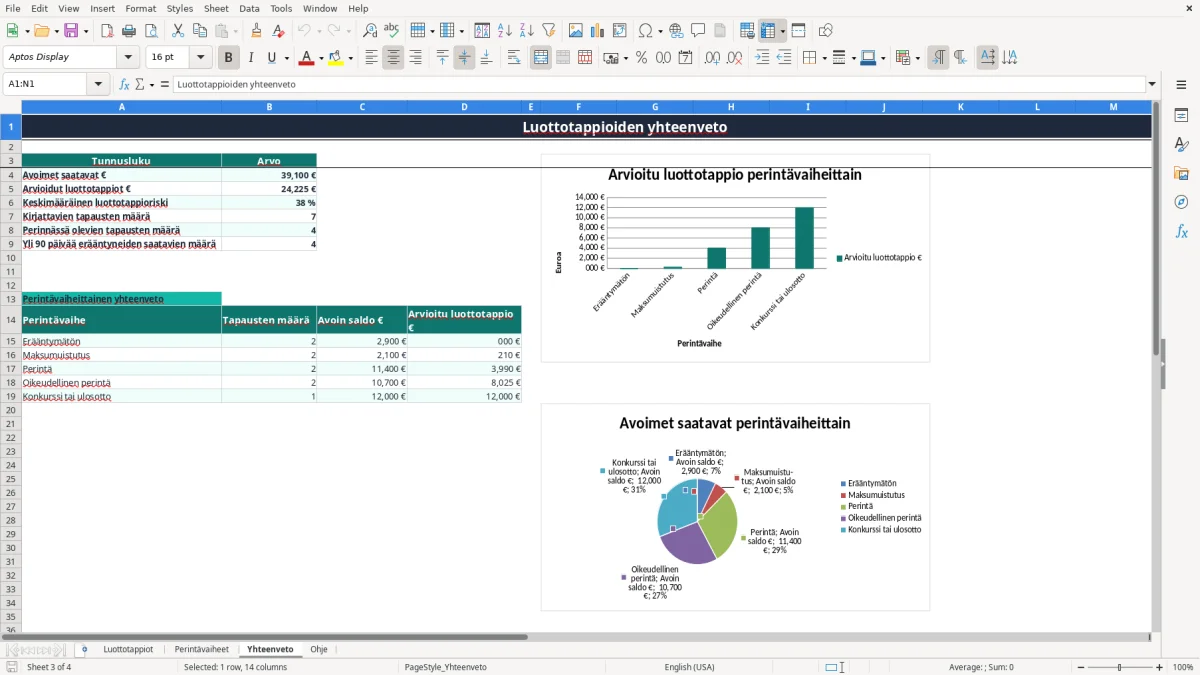
Task: Export directly as PDF
Action: pyautogui.click(x=107, y=31)
